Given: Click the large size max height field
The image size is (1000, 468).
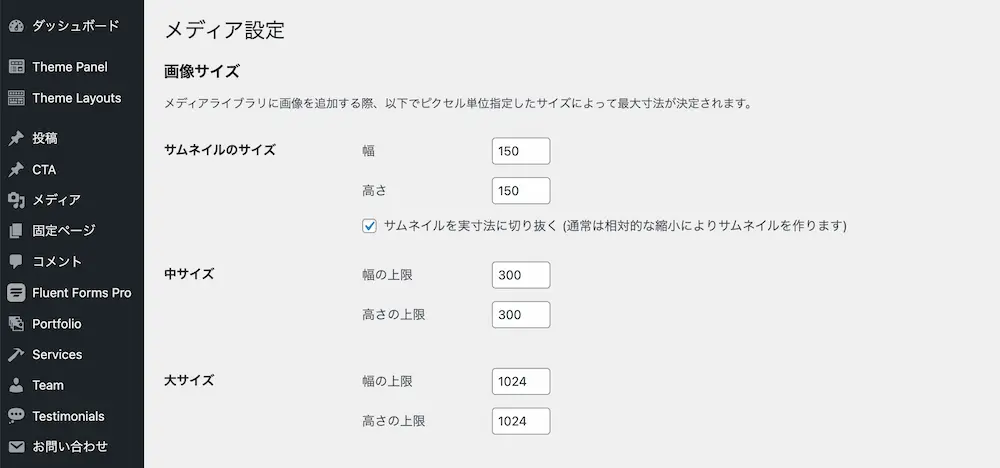Looking at the screenshot, I should coord(521,421).
